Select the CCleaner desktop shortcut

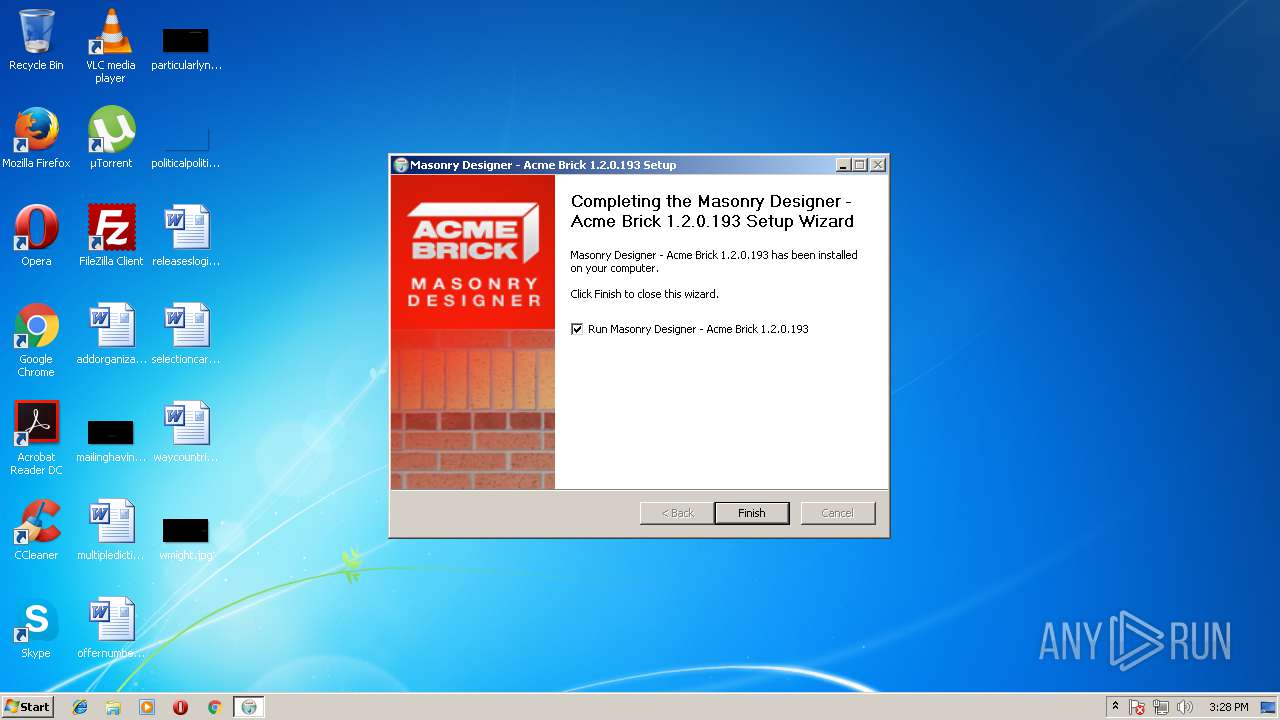coord(36,531)
